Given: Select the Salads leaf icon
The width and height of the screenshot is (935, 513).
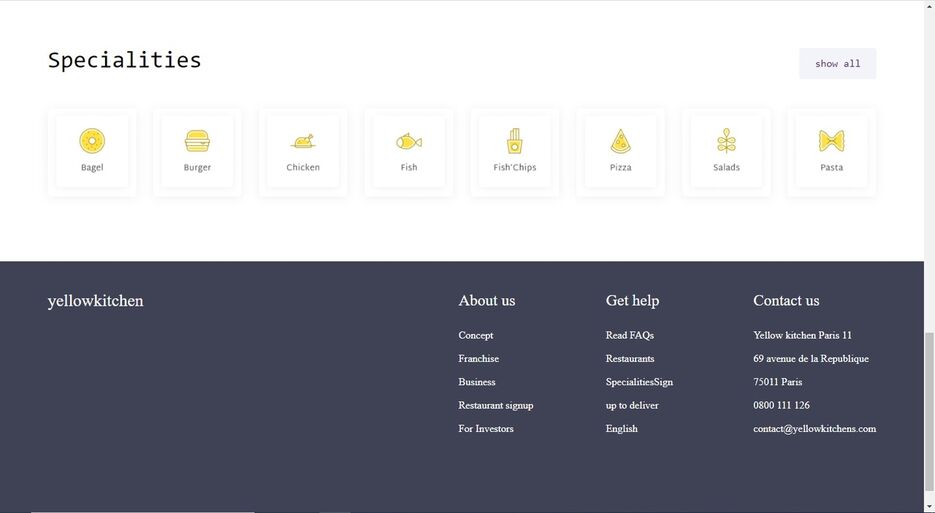Looking at the screenshot, I should pyautogui.click(x=726, y=141).
